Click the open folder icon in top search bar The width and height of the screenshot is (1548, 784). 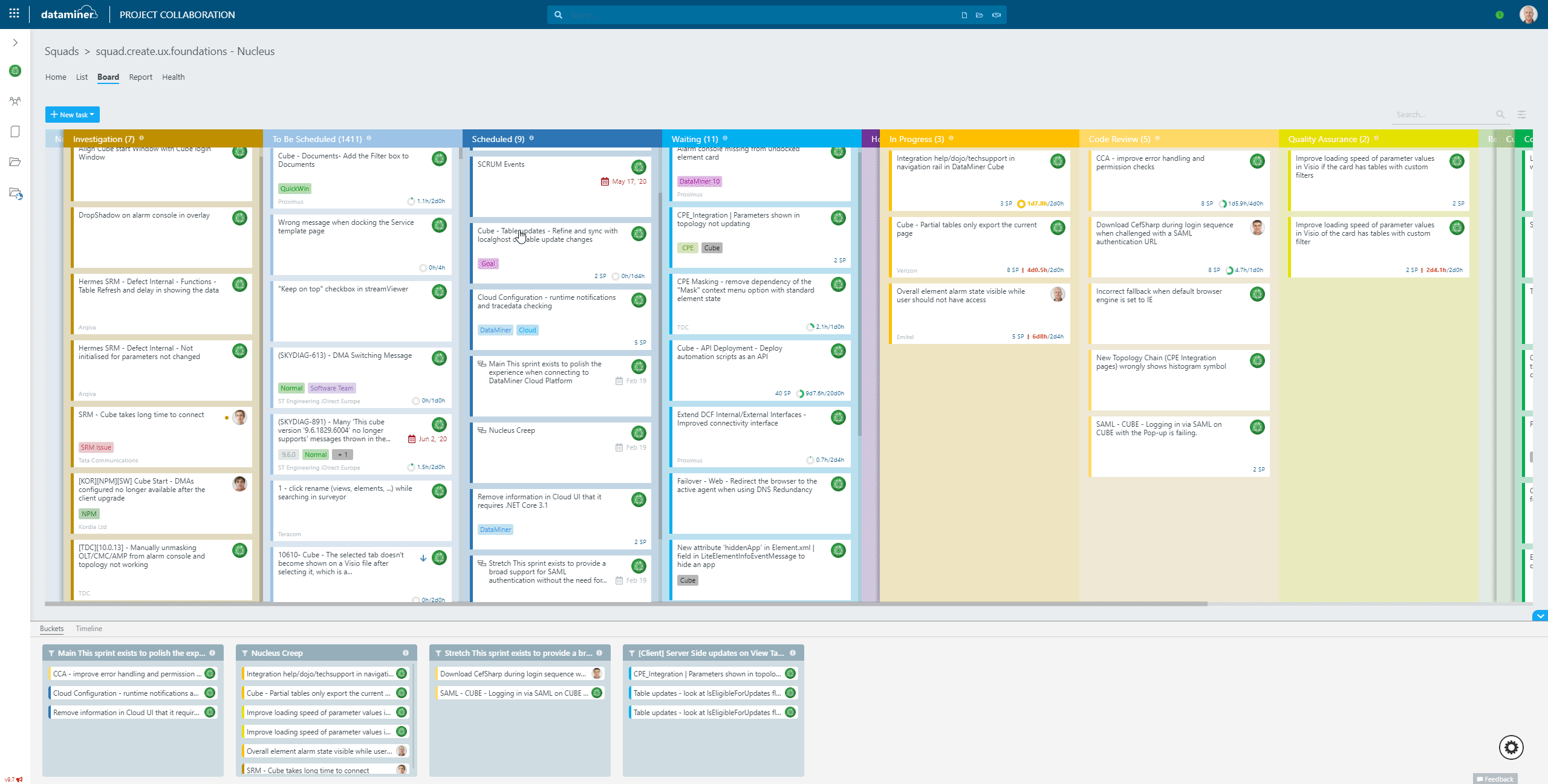click(x=980, y=15)
